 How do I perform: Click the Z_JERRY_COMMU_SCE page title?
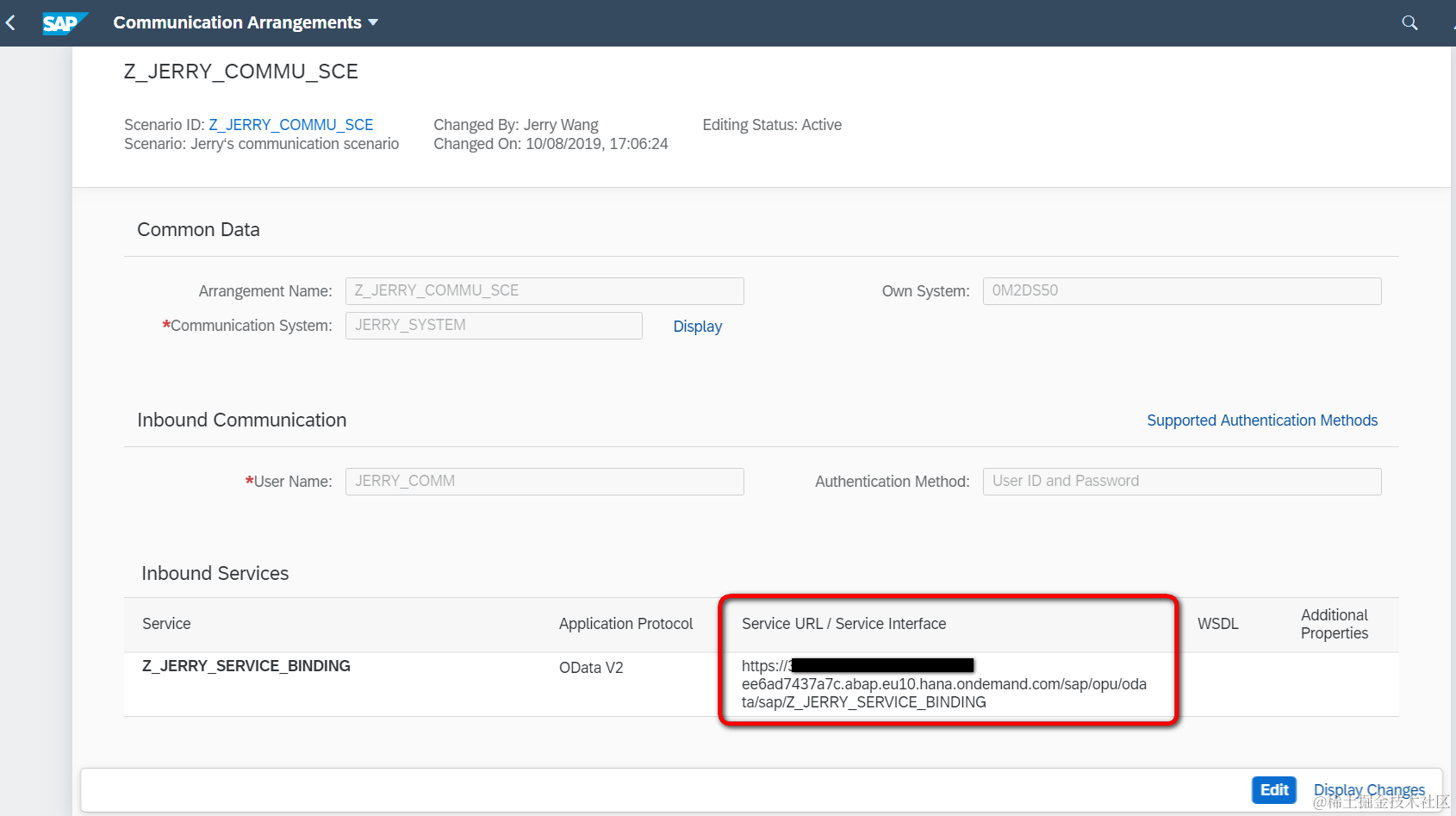tap(241, 72)
